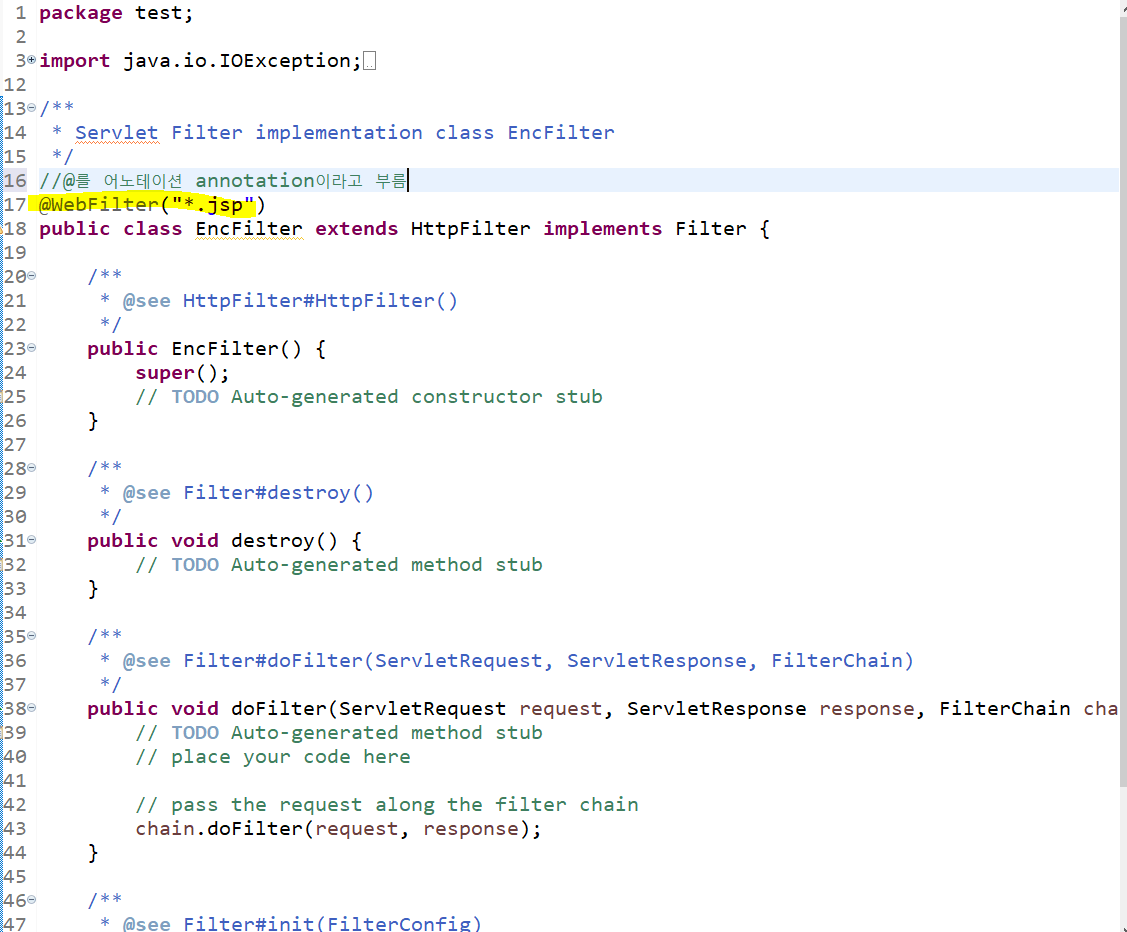The height and width of the screenshot is (932, 1127).
Task: Click the Korean annotation comment on line 16
Action: pos(223,180)
